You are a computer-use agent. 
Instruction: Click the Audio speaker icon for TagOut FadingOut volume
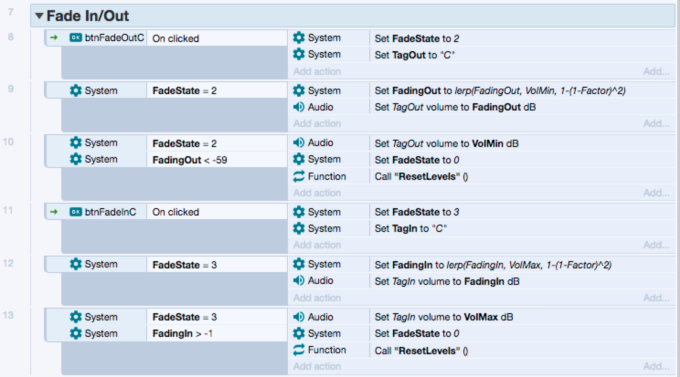coord(298,107)
